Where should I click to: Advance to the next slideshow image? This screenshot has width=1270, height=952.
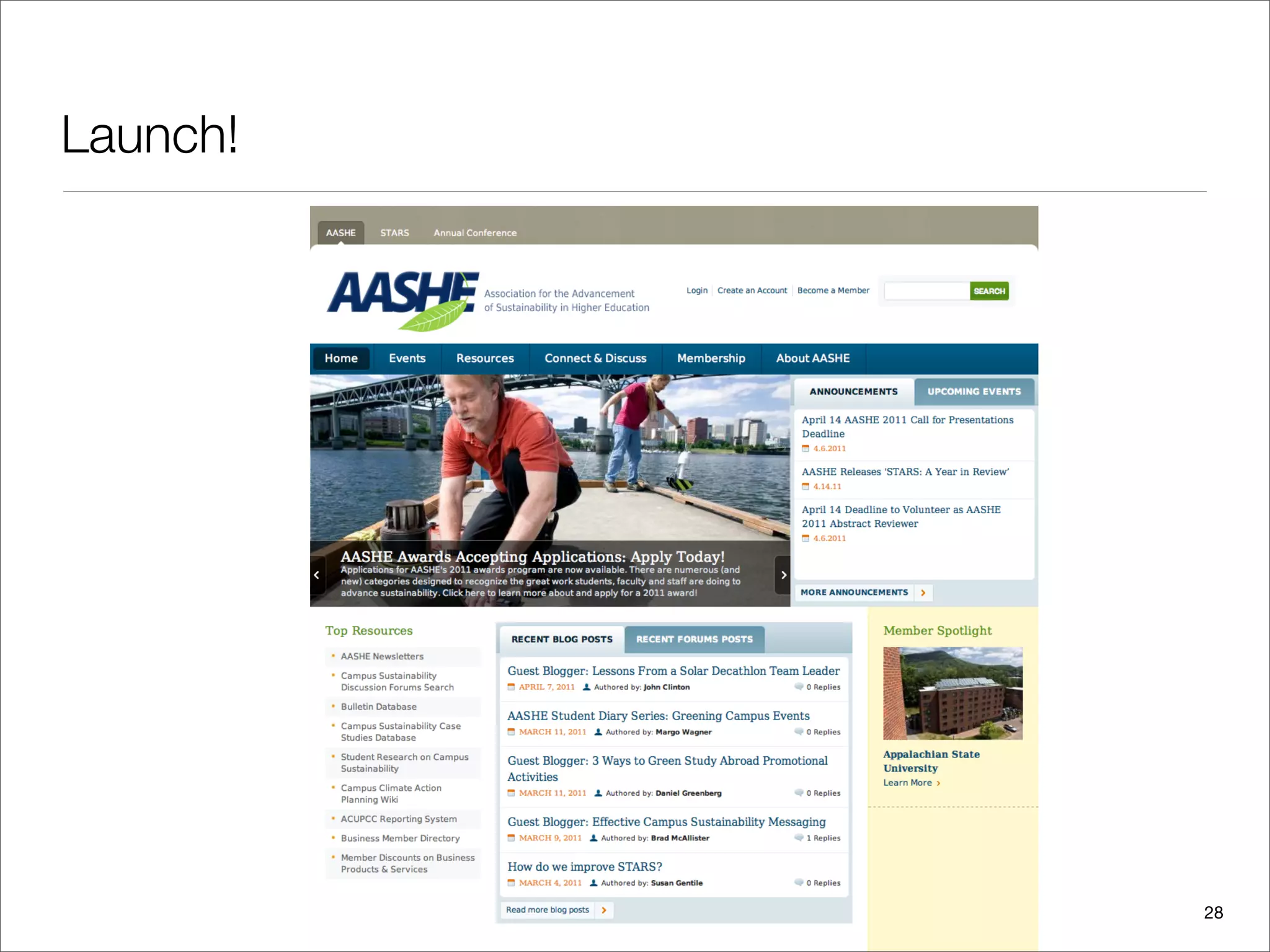[x=783, y=575]
